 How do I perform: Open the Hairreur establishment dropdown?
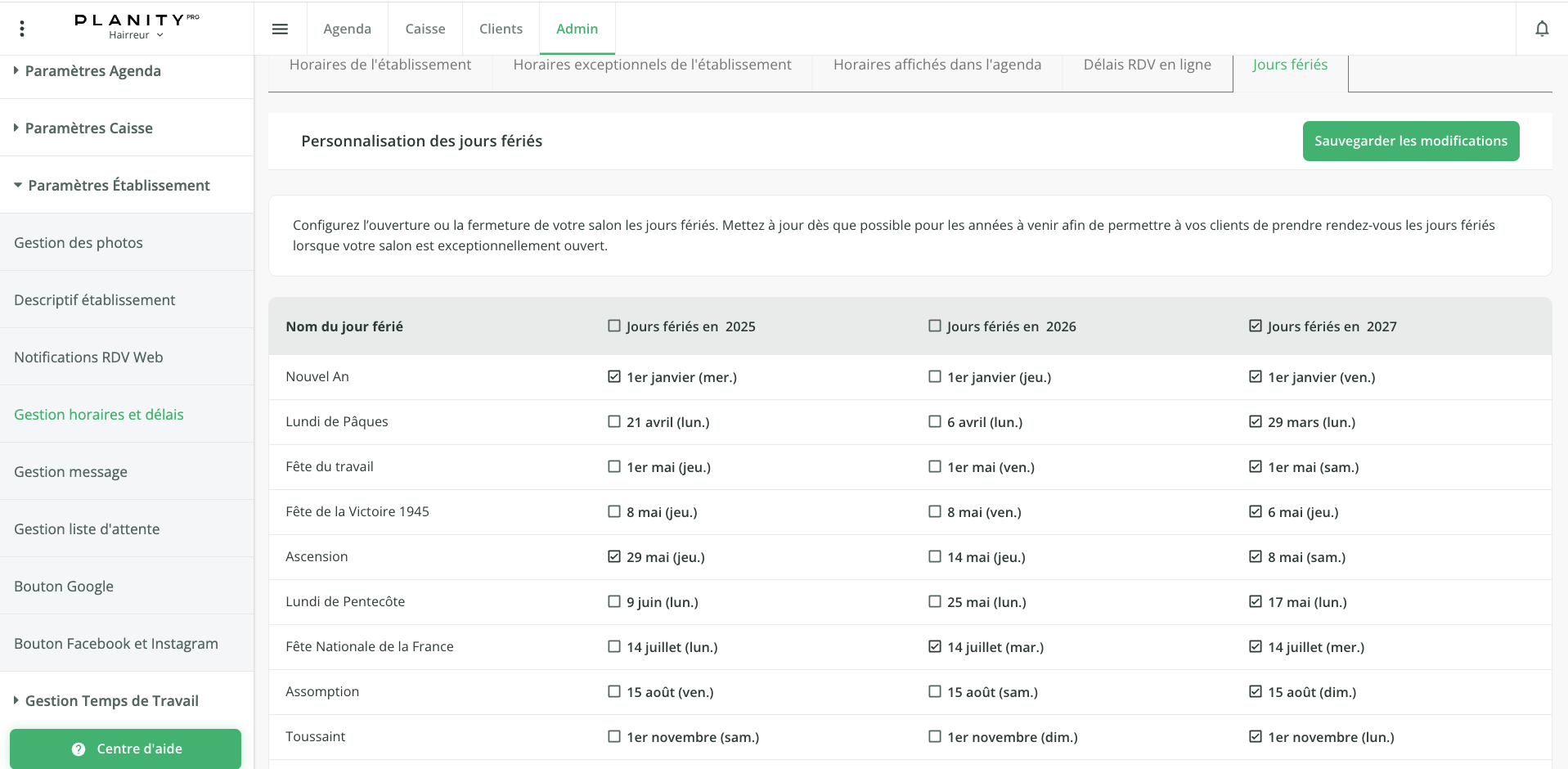136,35
